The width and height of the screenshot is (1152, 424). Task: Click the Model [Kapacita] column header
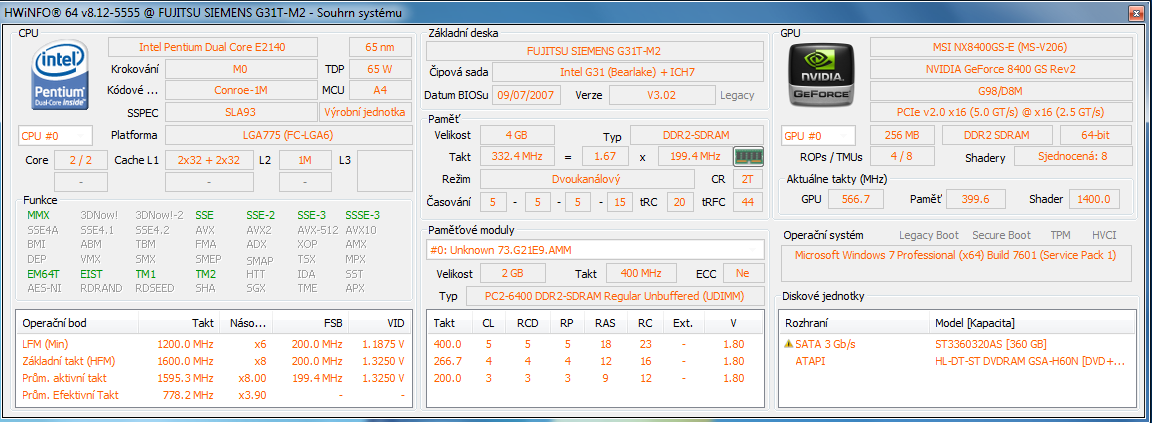click(x=1032, y=323)
